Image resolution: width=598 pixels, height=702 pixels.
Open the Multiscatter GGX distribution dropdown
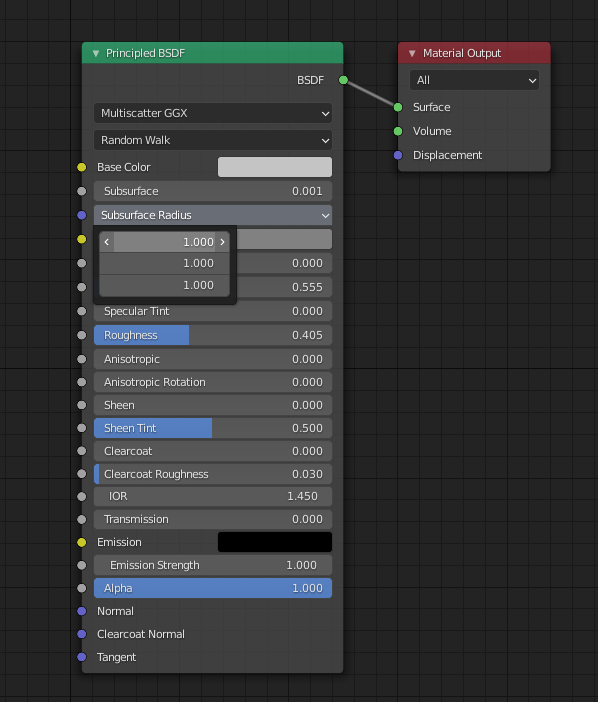213,113
